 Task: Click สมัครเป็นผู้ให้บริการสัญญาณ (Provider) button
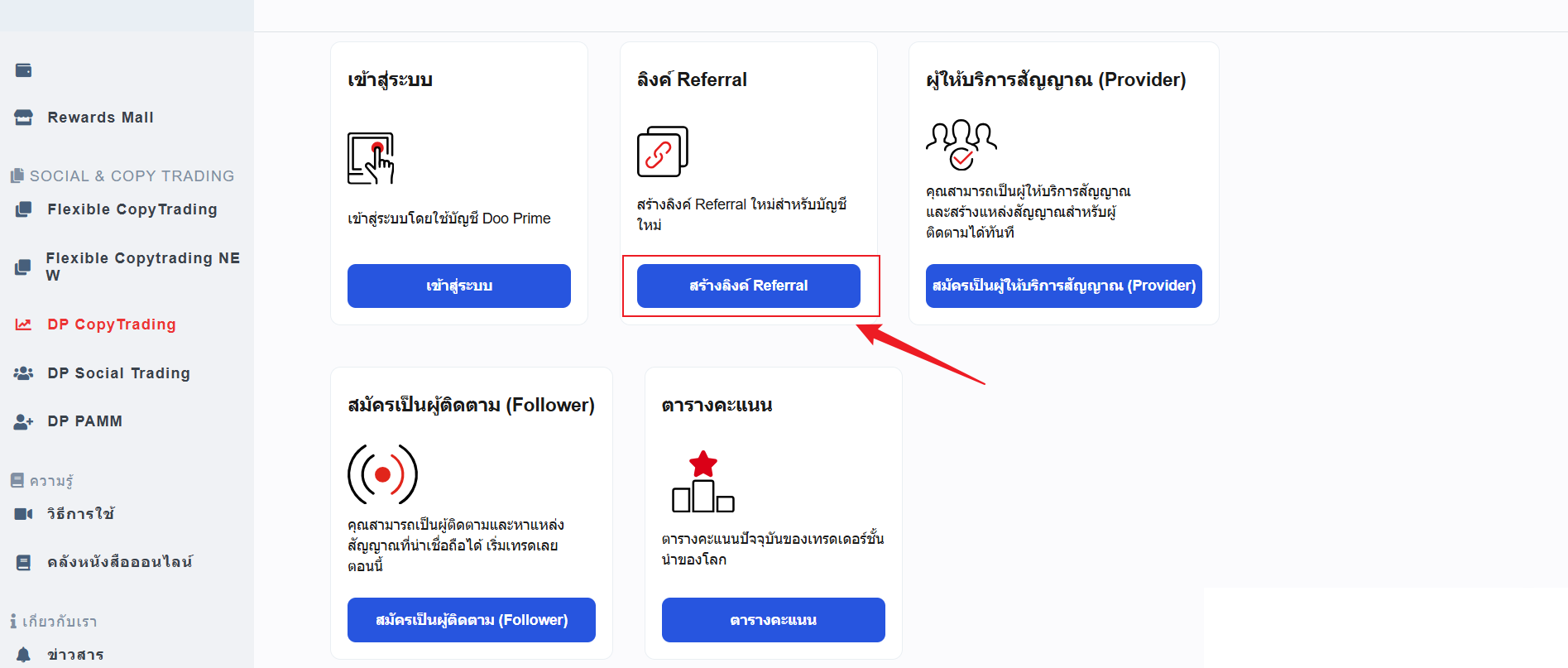coord(1064,286)
